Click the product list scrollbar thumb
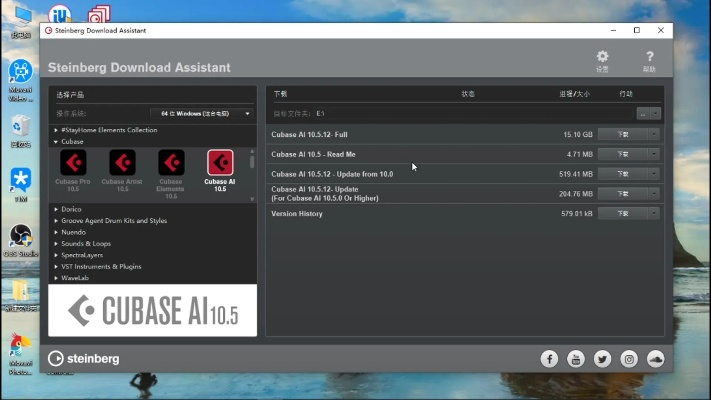The height and width of the screenshot is (400, 711). pyautogui.click(x=252, y=162)
